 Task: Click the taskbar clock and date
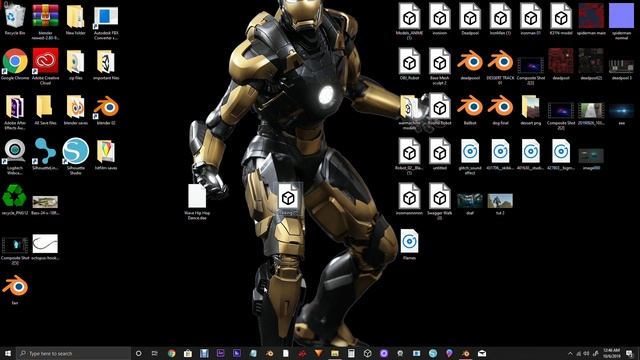(611, 353)
